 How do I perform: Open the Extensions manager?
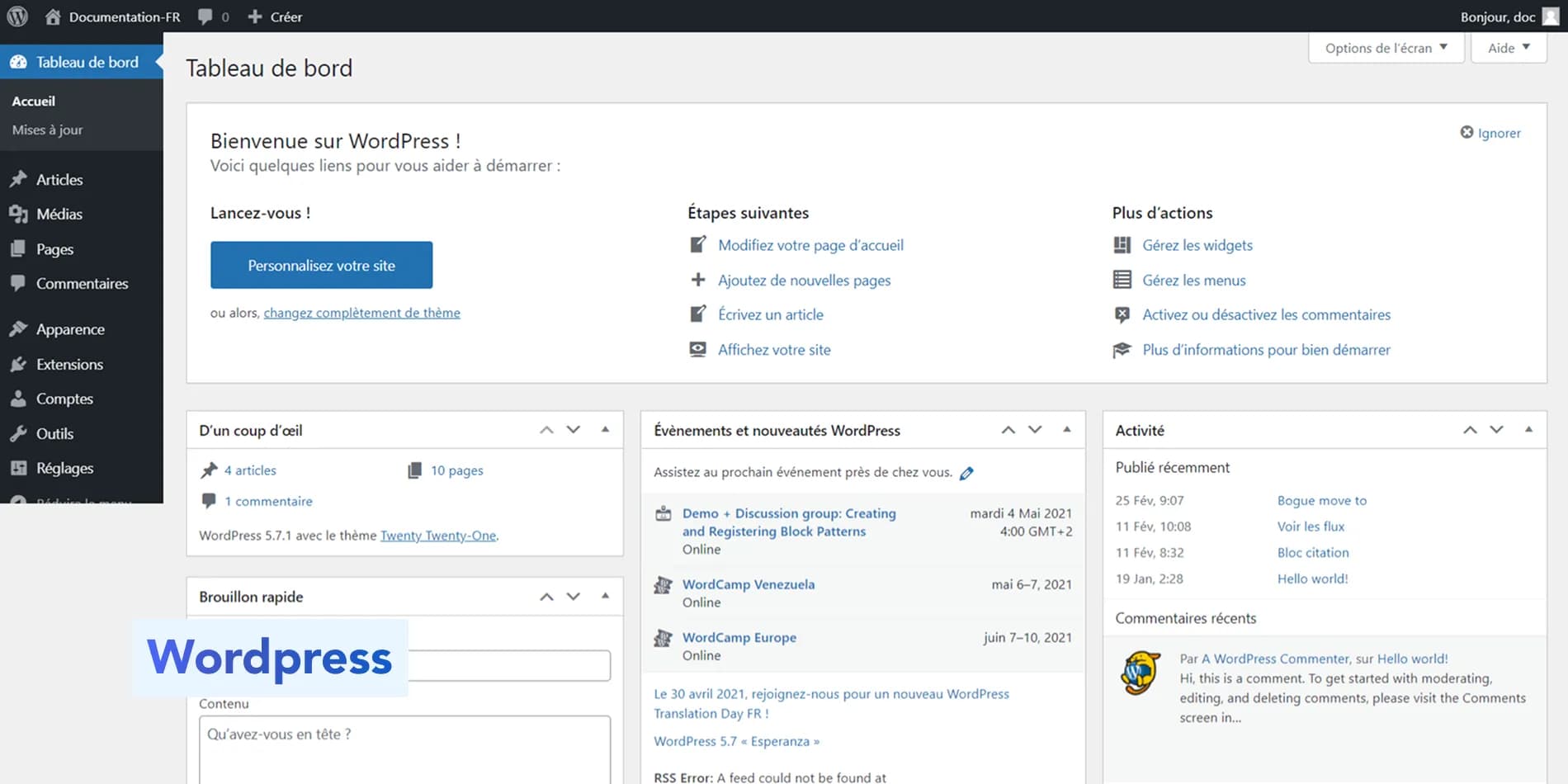point(68,364)
